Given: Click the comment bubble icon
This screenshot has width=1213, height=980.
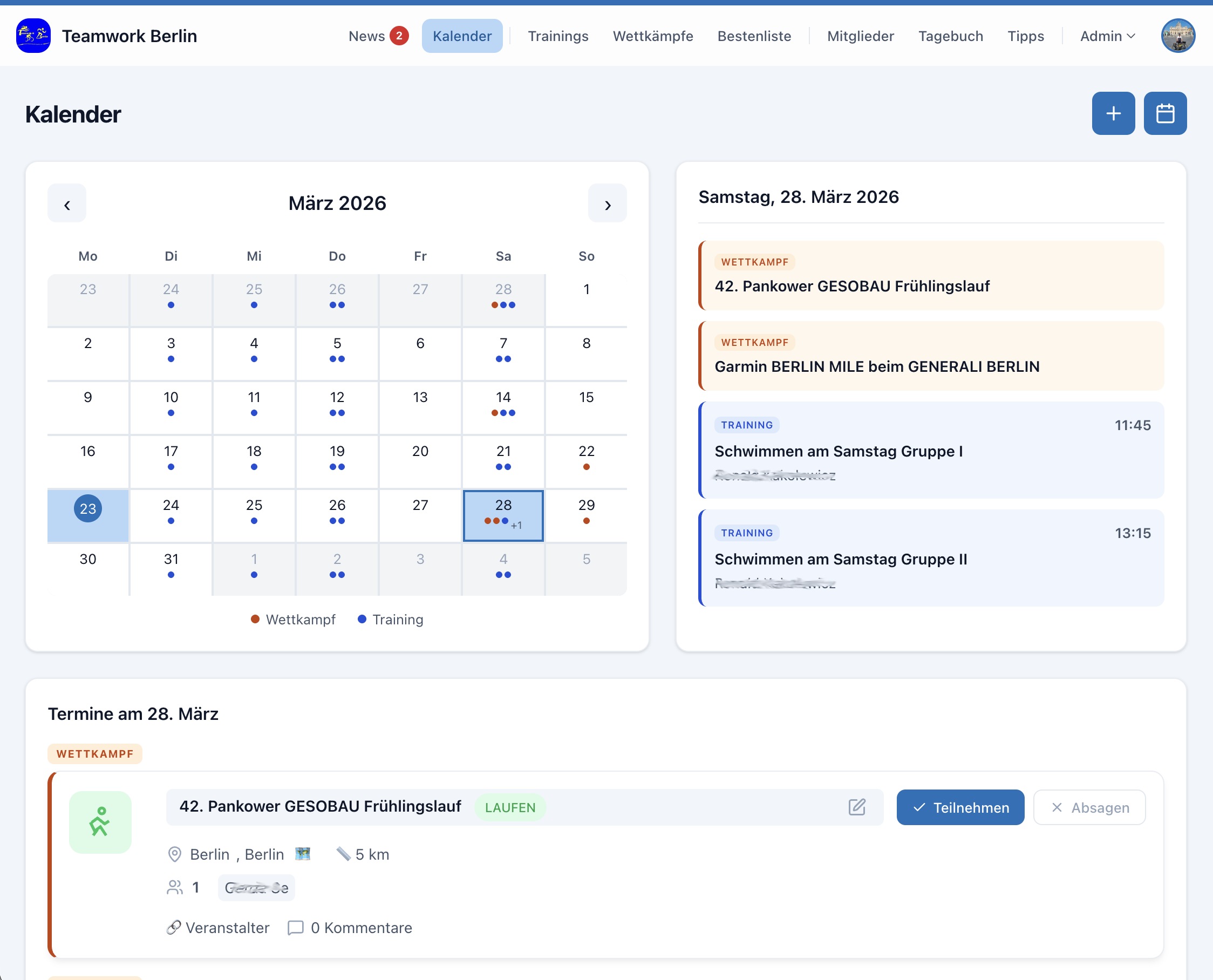Looking at the screenshot, I should pos(295,928).
